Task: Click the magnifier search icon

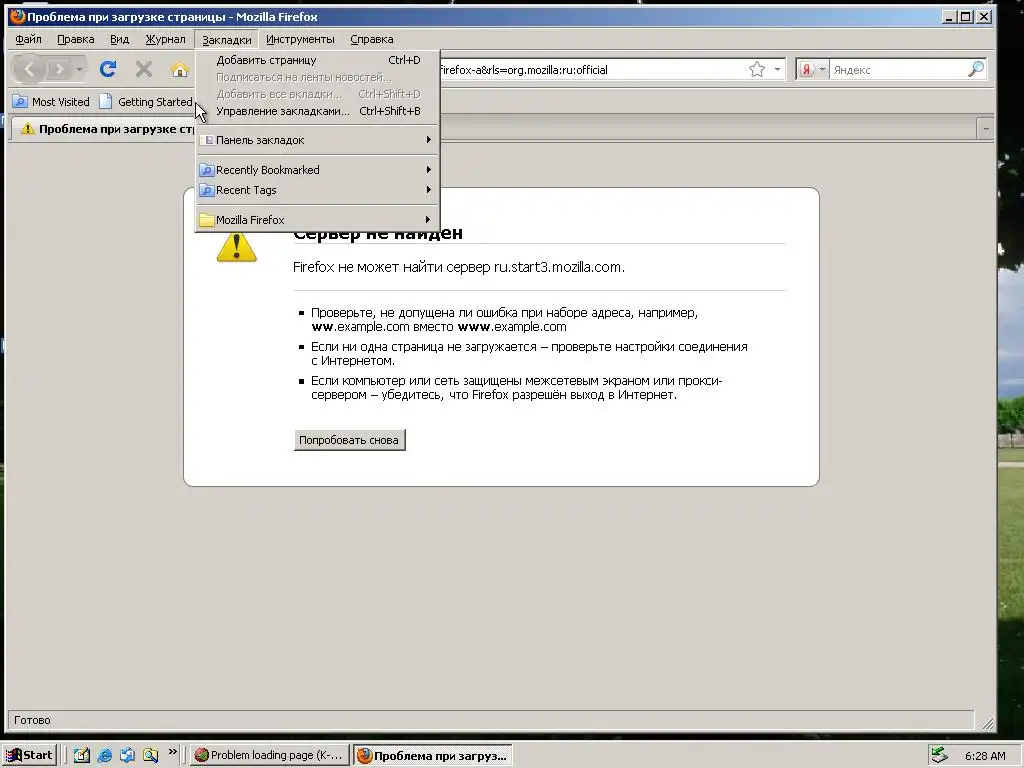Action: point(976,69)
